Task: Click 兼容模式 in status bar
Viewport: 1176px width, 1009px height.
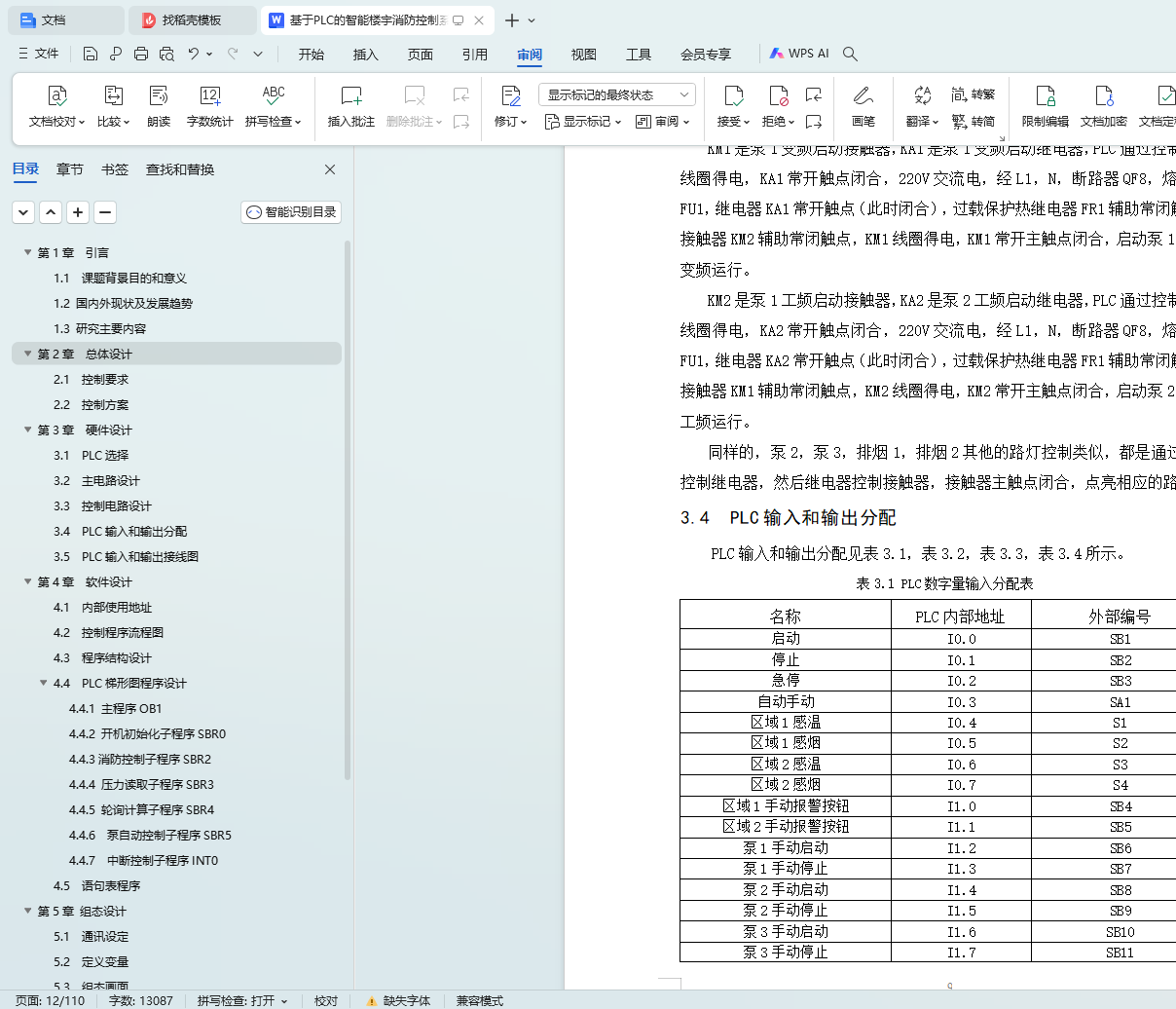Action: click(480, 1000)
